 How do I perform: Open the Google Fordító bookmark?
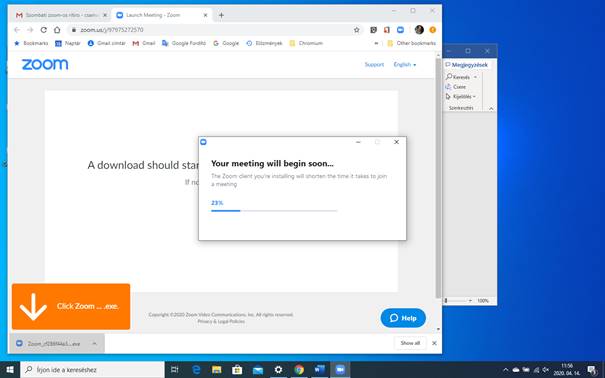coord(184,43)
